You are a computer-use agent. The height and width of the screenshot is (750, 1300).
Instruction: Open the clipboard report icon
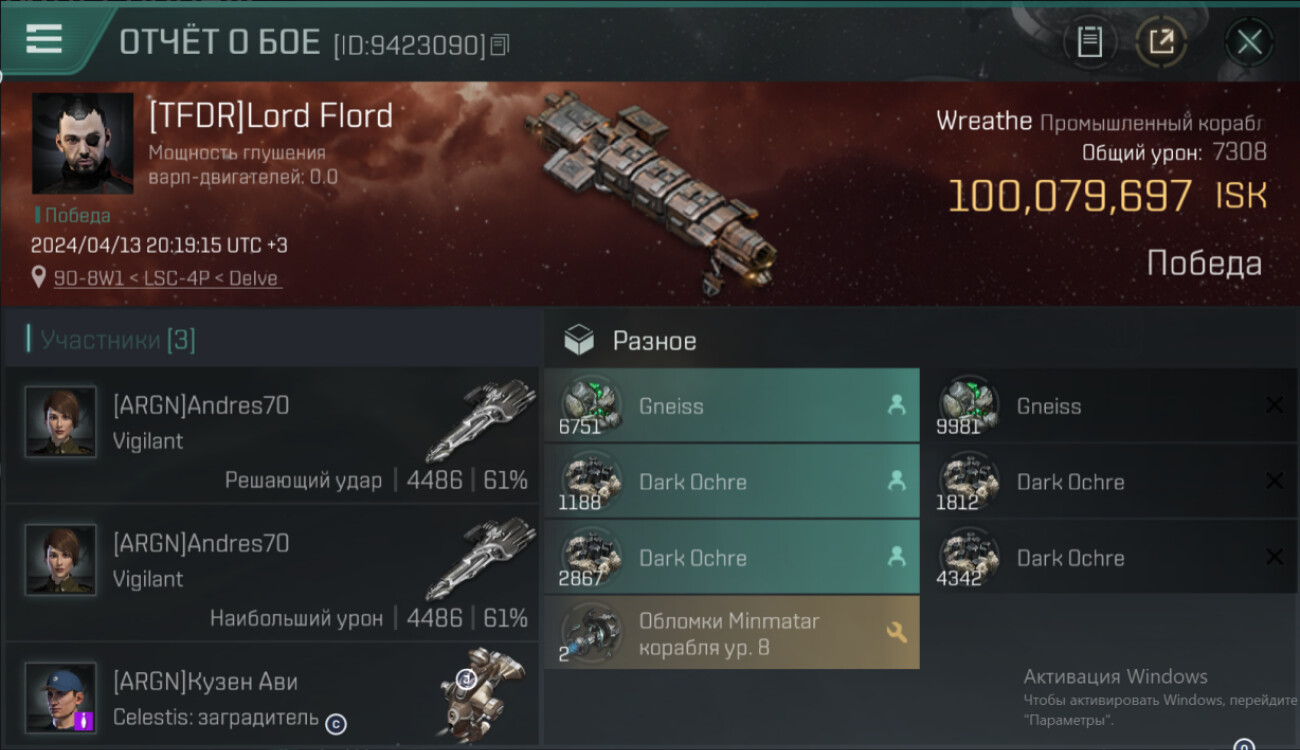1089,42
